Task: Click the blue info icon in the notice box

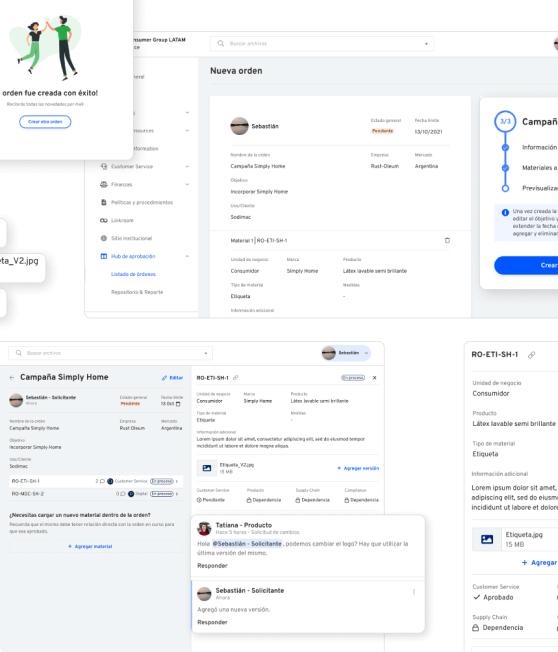Action: pyautogui.click(x=505, y=212)
